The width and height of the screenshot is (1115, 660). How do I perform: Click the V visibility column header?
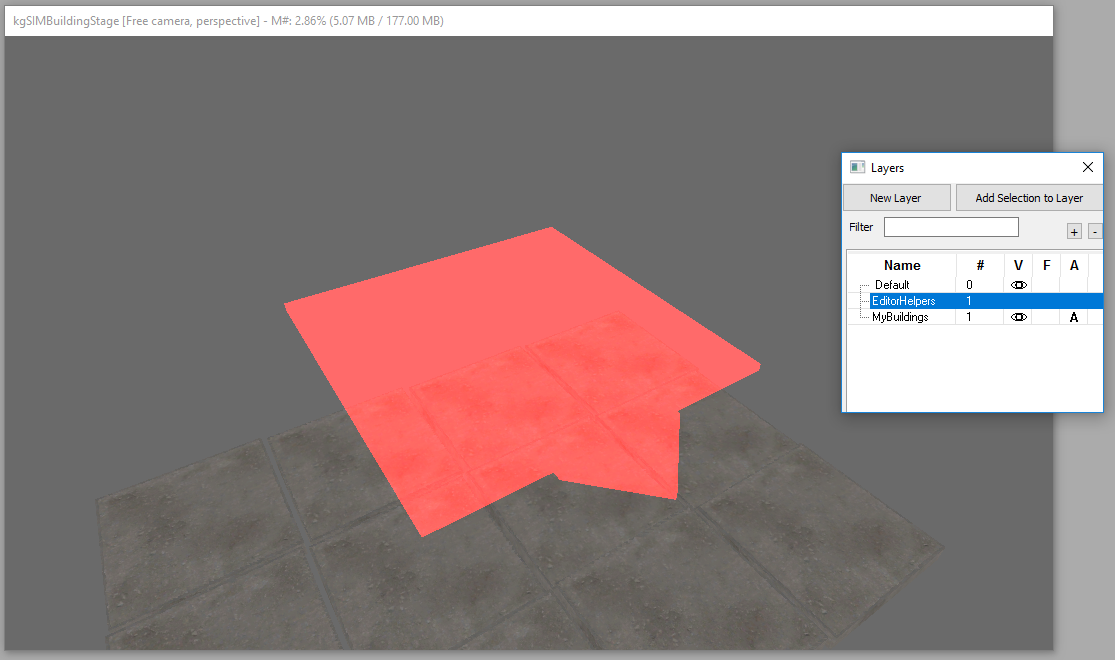pos(1018,265)
